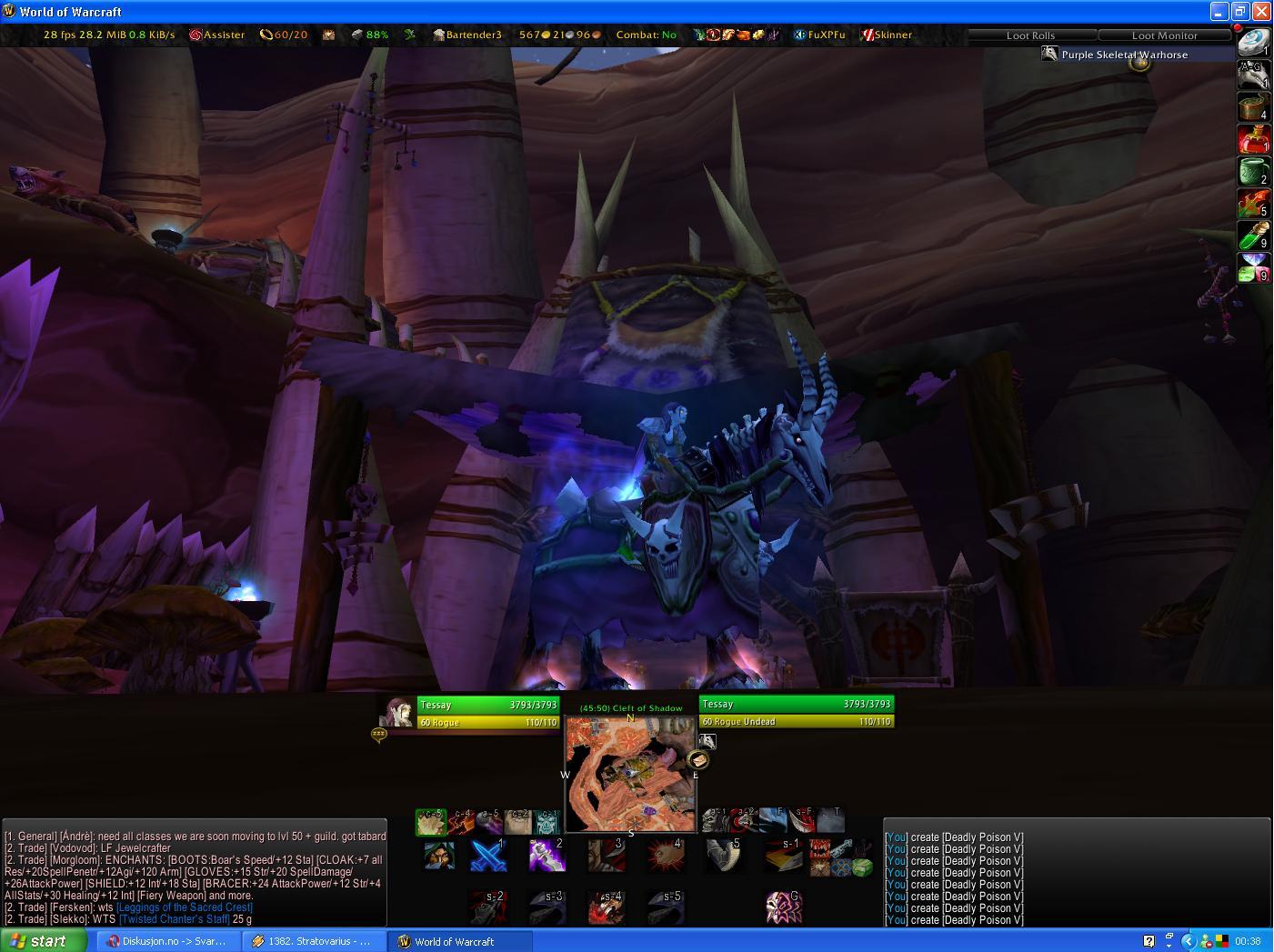Viewport: 1274px width, 952px height.
Task: Click the red leaf item with count 5
Action: (x=1254, y=203)
